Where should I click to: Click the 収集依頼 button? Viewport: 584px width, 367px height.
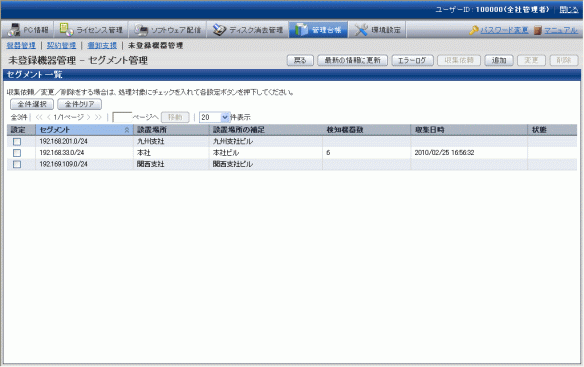pos(459,60)
